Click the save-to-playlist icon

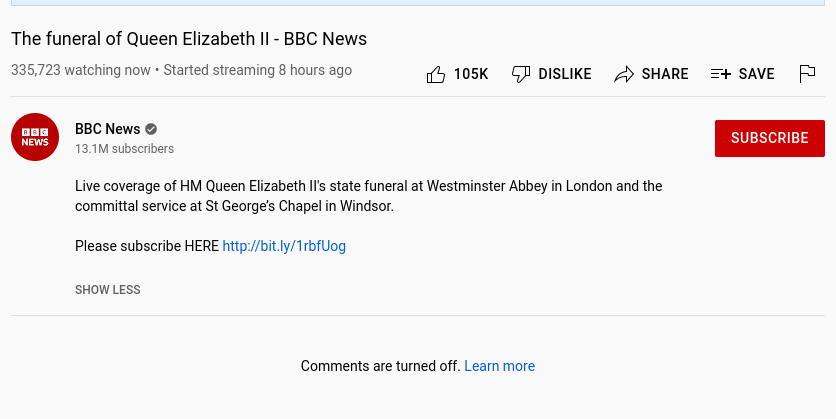[721, 74]
